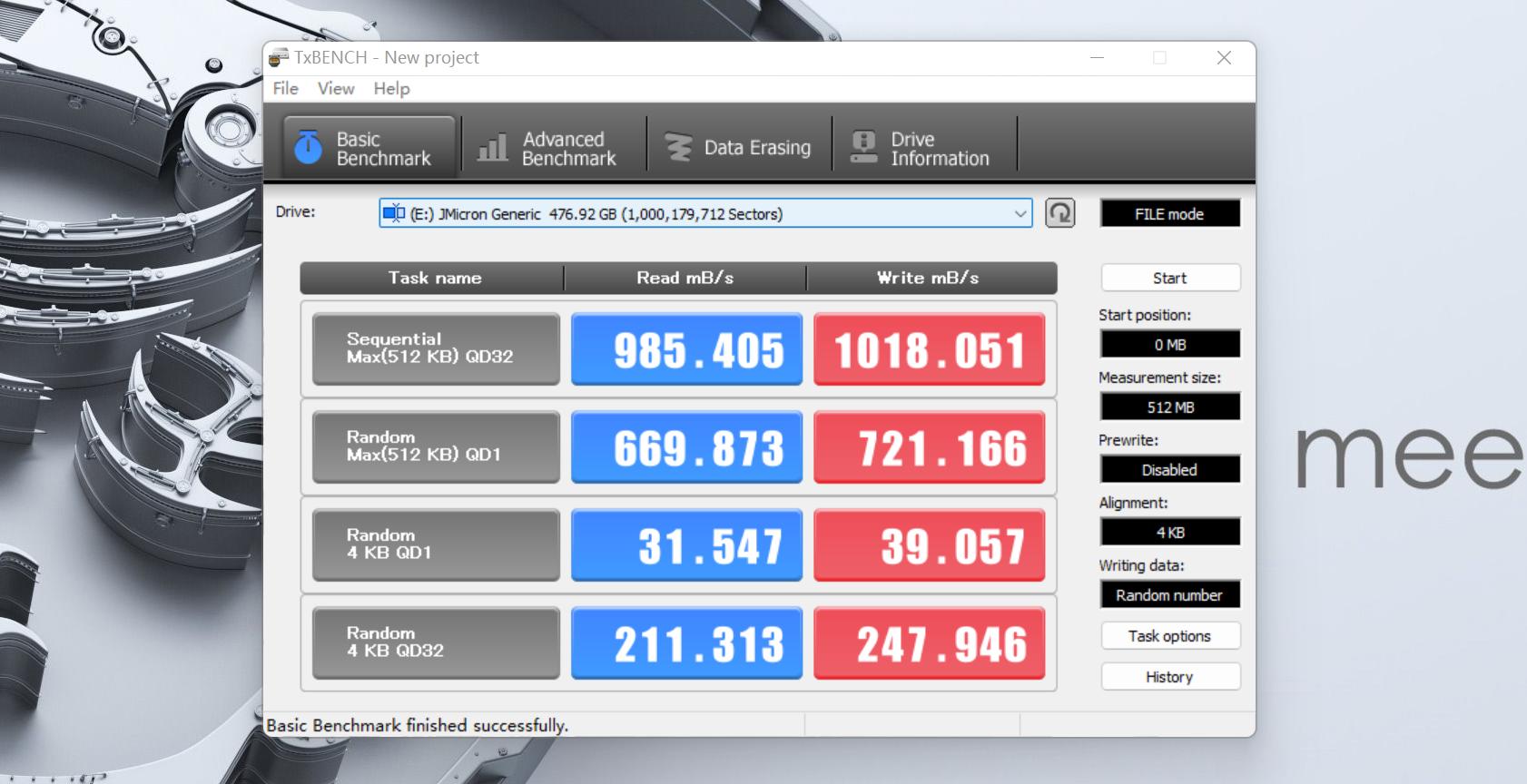Image resolution: width=1527 pixels, height=784 pixels.
Task: Click the write result 39.057
Action: [x=930, y=545]
